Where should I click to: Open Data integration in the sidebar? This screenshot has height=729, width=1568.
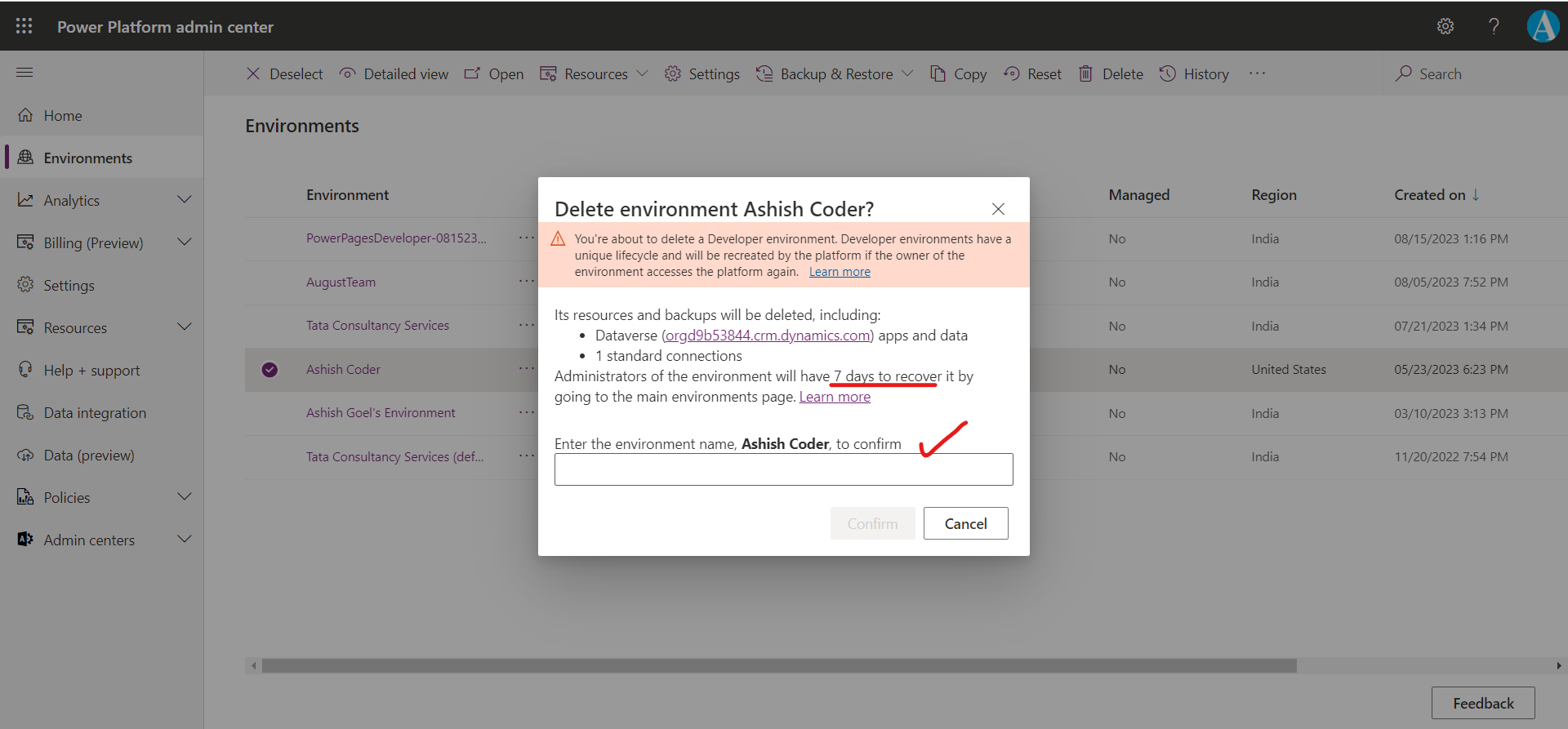tap(95, 413)
